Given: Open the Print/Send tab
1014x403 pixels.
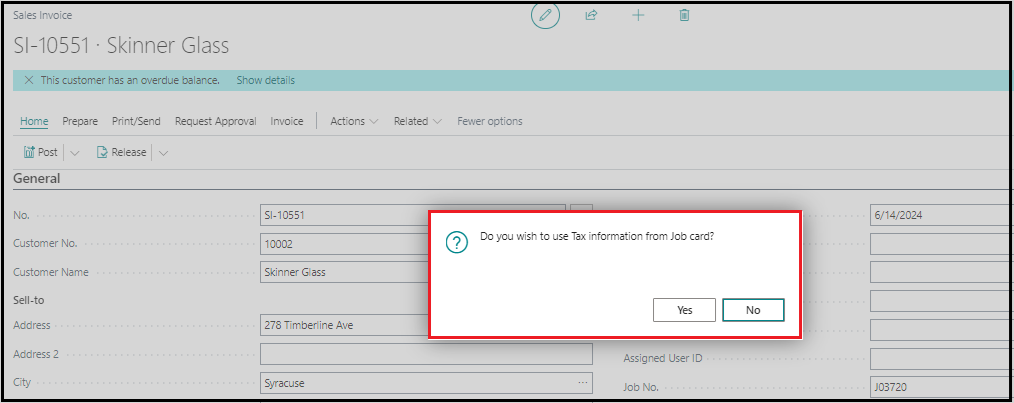Looking at the screenshot, I should tap(136, 121).
